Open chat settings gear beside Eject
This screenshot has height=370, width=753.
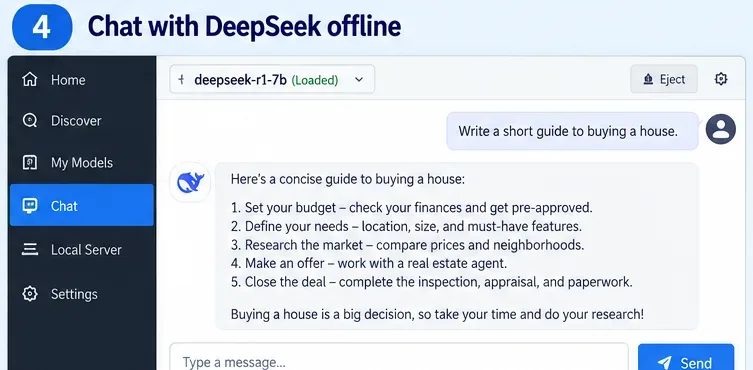point(721,79)
